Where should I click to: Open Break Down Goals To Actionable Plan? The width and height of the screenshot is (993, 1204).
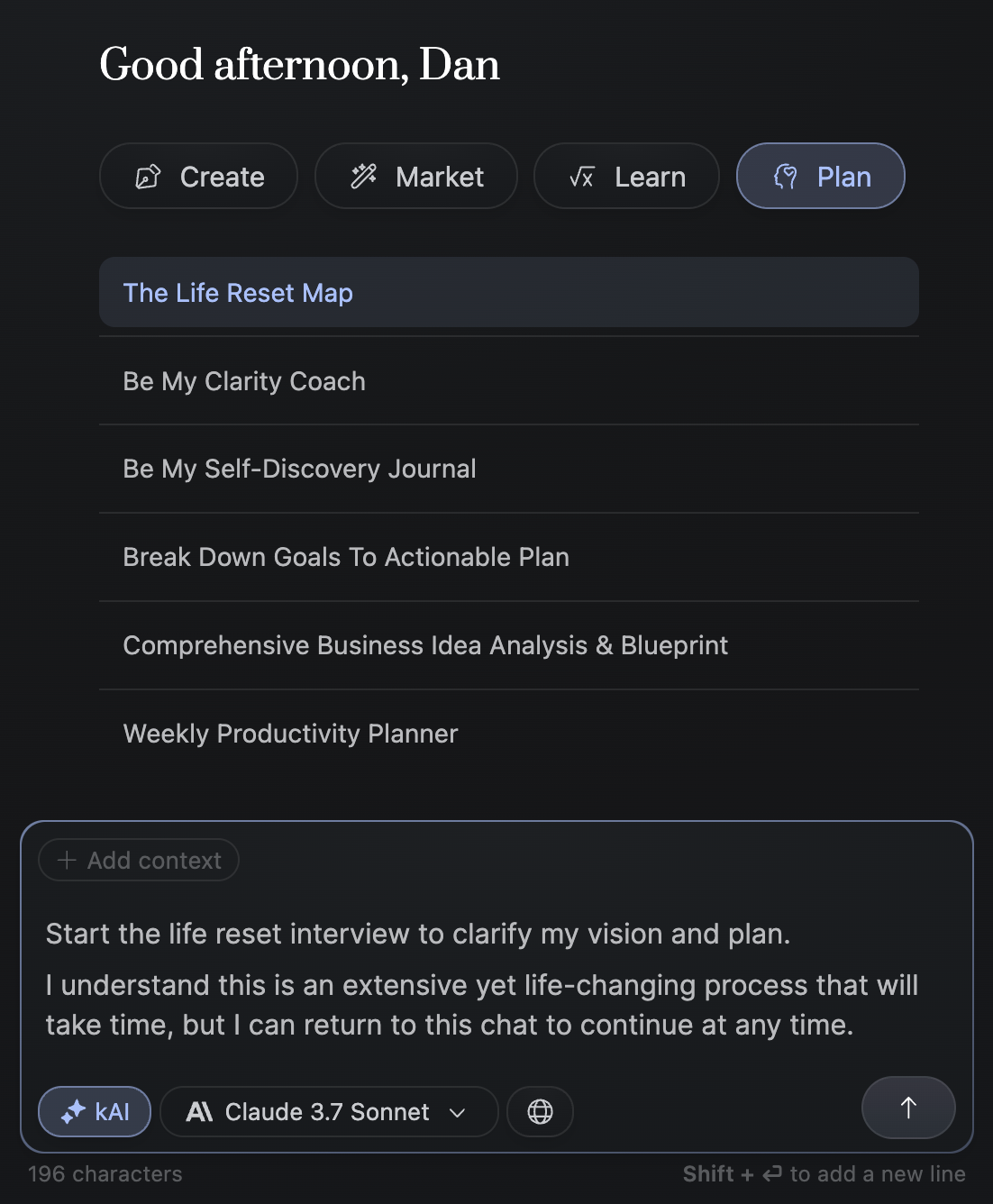(x=509, y=557)
